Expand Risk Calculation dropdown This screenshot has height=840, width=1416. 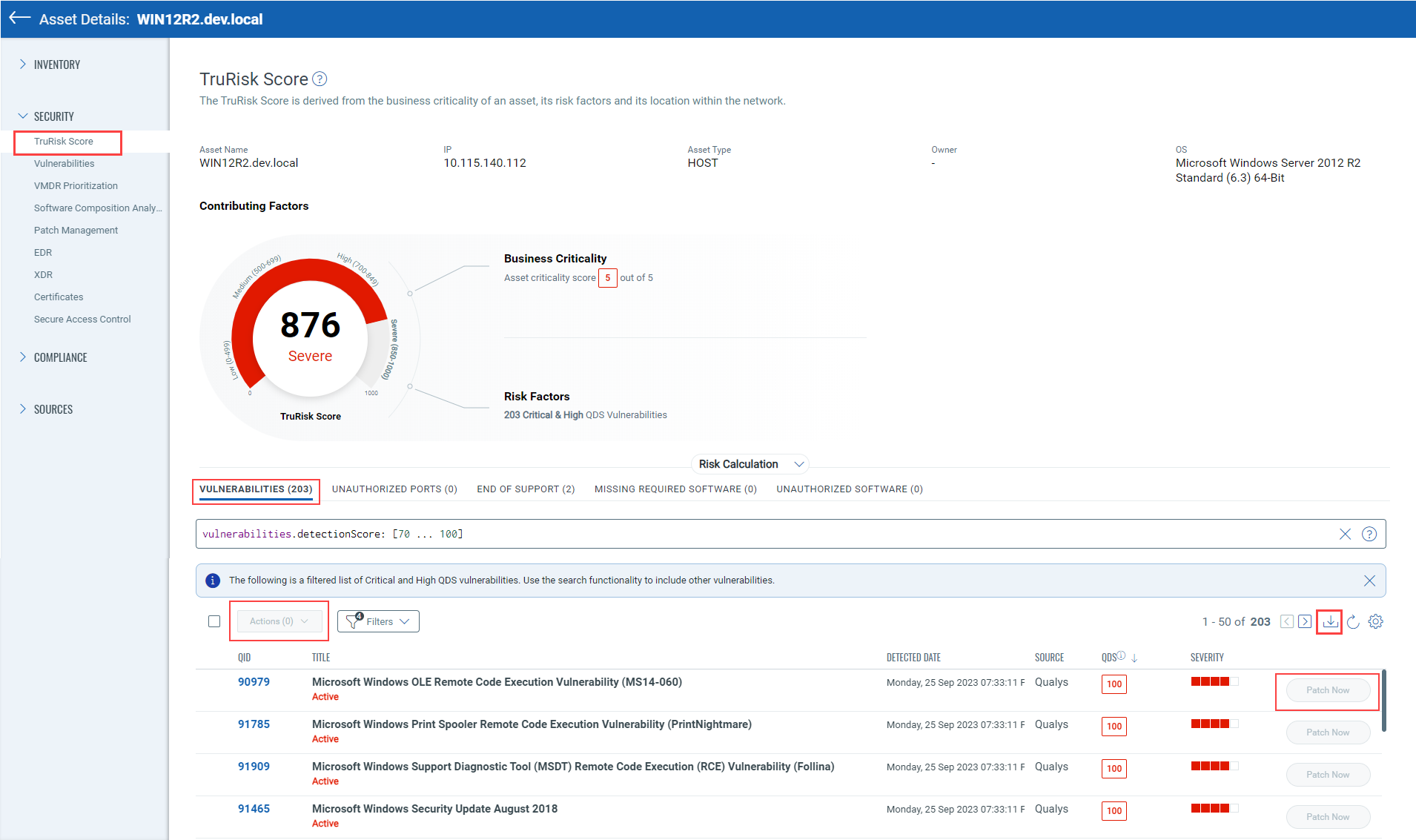pyautogui.click(x=750, y=464)
